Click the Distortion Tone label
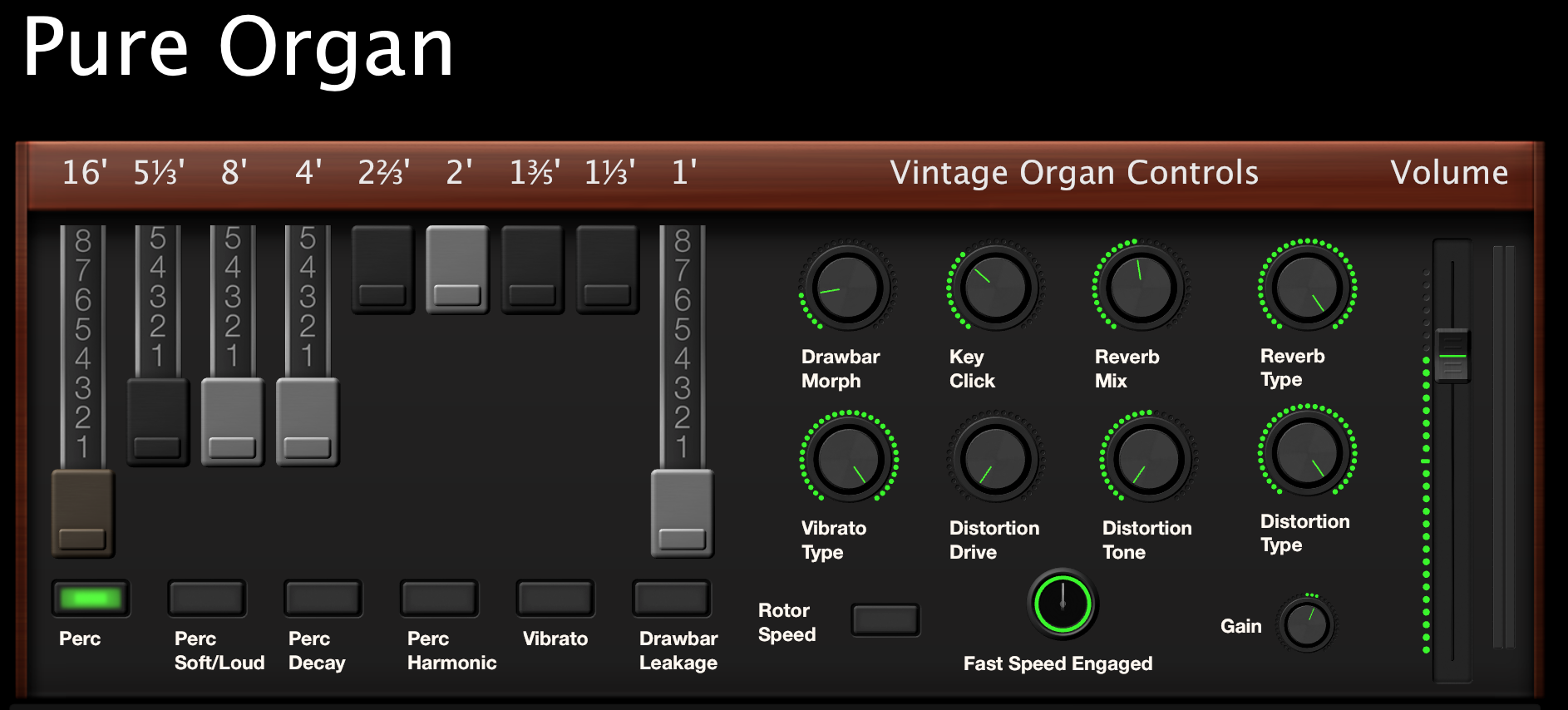This screenshot has width=1568, height=710. pos(1146,540)
